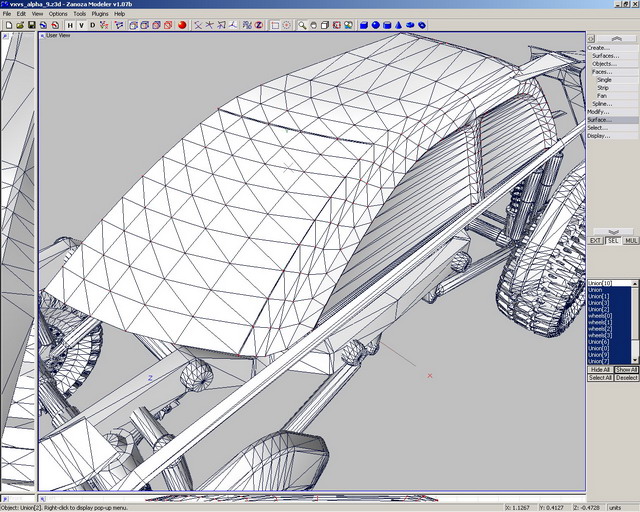Toggle MUL multi-select mode button
640x512 pixels.
(631, 240)
